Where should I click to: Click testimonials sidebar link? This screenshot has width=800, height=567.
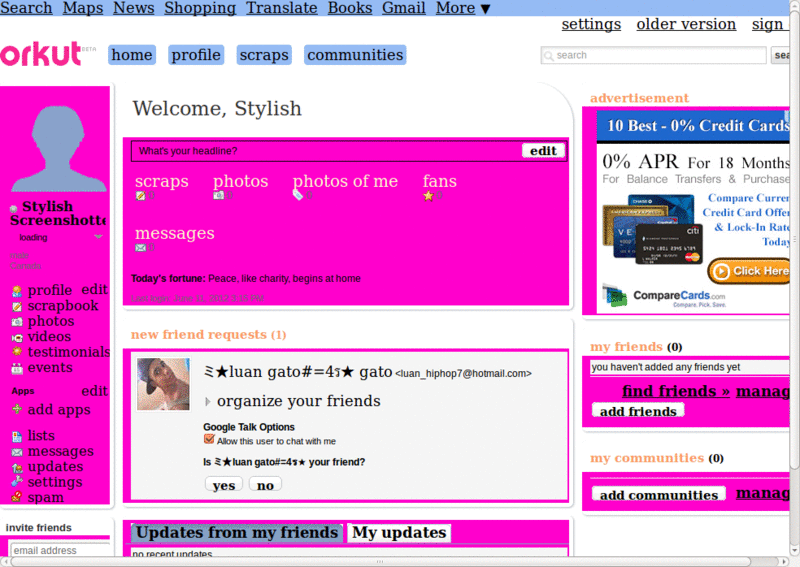(69, 352)
